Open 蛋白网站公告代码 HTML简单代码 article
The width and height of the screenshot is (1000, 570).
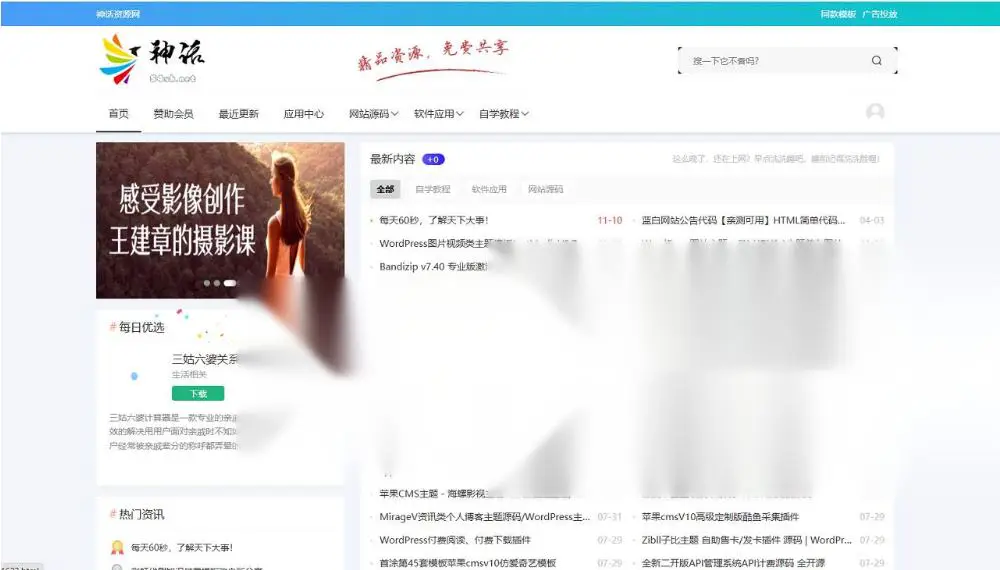[743, 220]
